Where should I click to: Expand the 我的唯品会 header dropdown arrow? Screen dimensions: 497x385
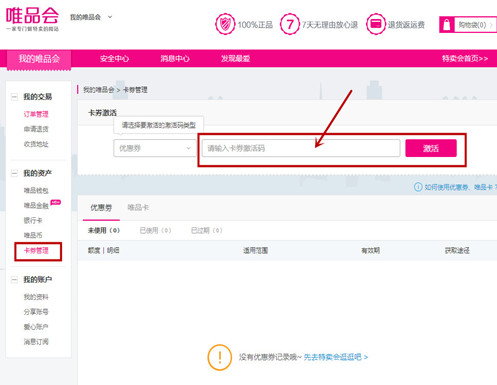click(110, 17)
